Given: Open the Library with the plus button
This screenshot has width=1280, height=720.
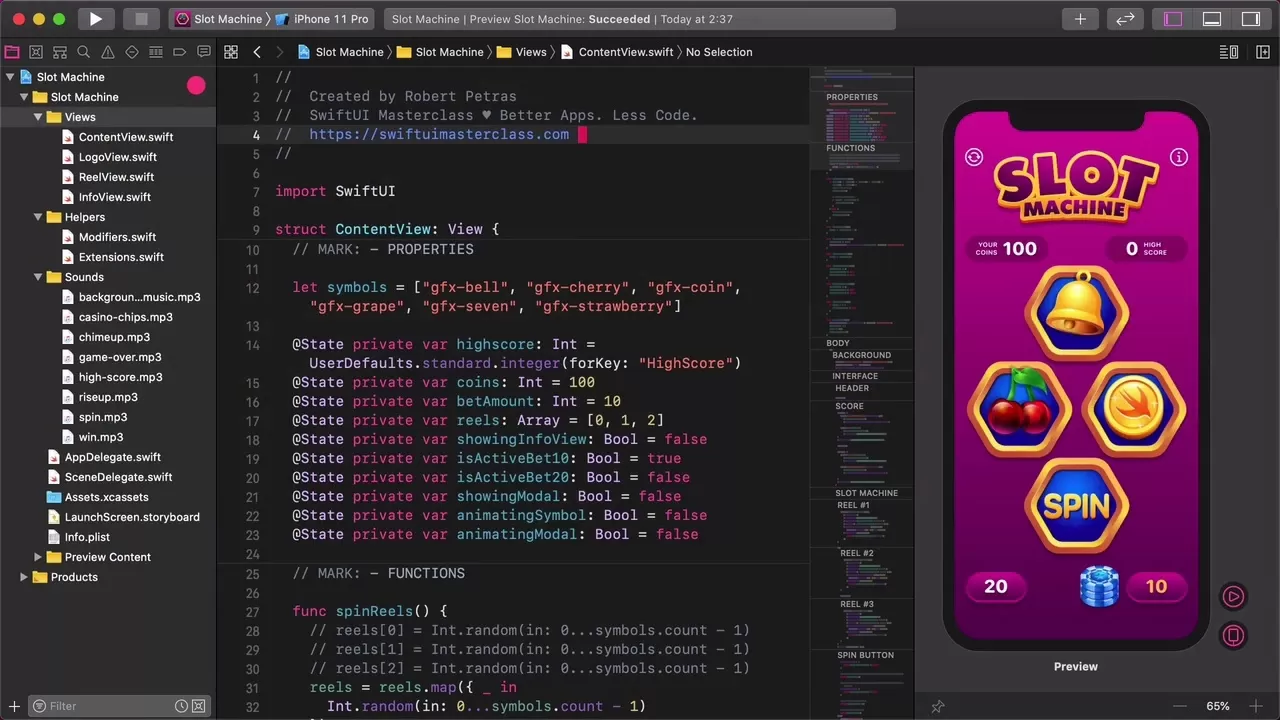Looking at the screenshot, I should coord(1080,19).
